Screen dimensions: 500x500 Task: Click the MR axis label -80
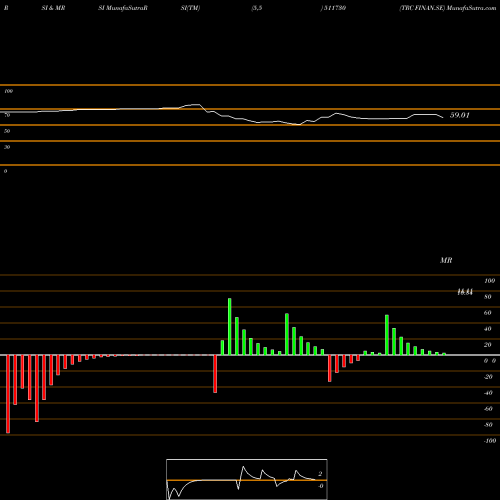tap(488, 425)
